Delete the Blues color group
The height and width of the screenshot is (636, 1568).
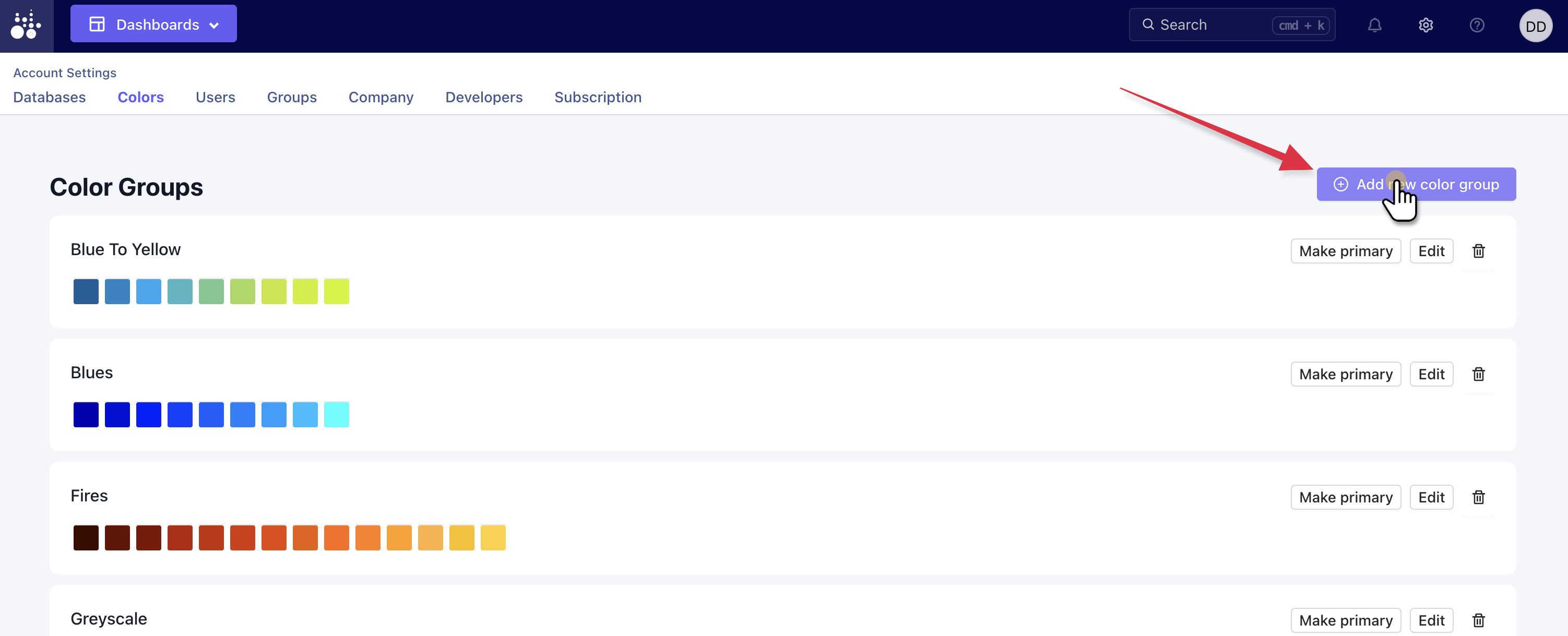tap(1478, 374)
